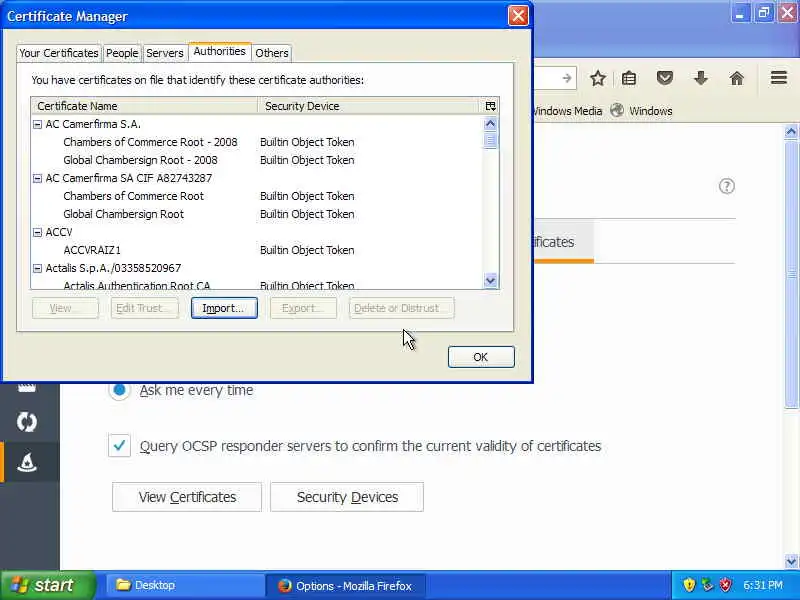Go to the Home page icon
This screenshot has width=800, height=600.
click(x=736, y=79)
